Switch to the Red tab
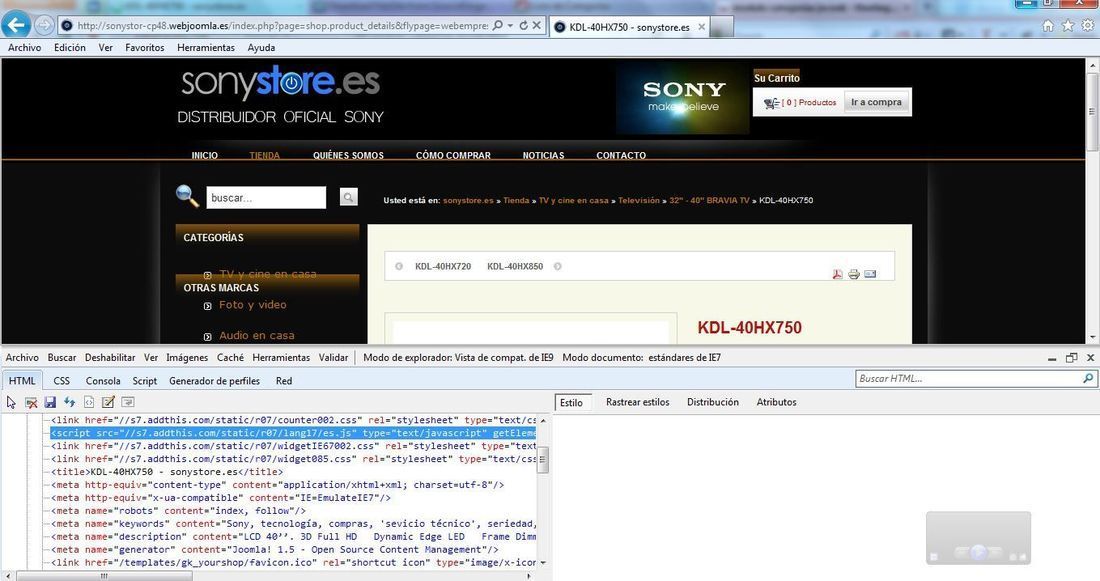This screenshot has width=1100, height=581. pyautogui.click(x=283, y=381)
